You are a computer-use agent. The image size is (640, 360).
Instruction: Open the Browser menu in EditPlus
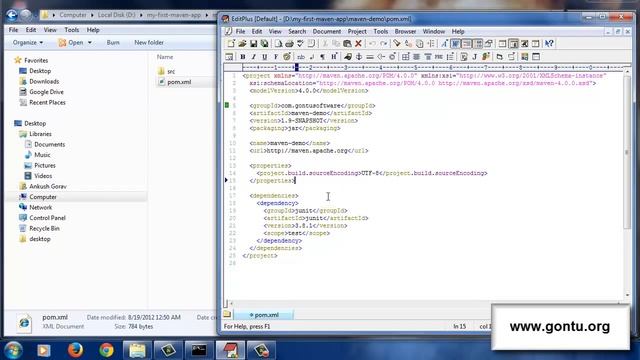tap(405, 31)
